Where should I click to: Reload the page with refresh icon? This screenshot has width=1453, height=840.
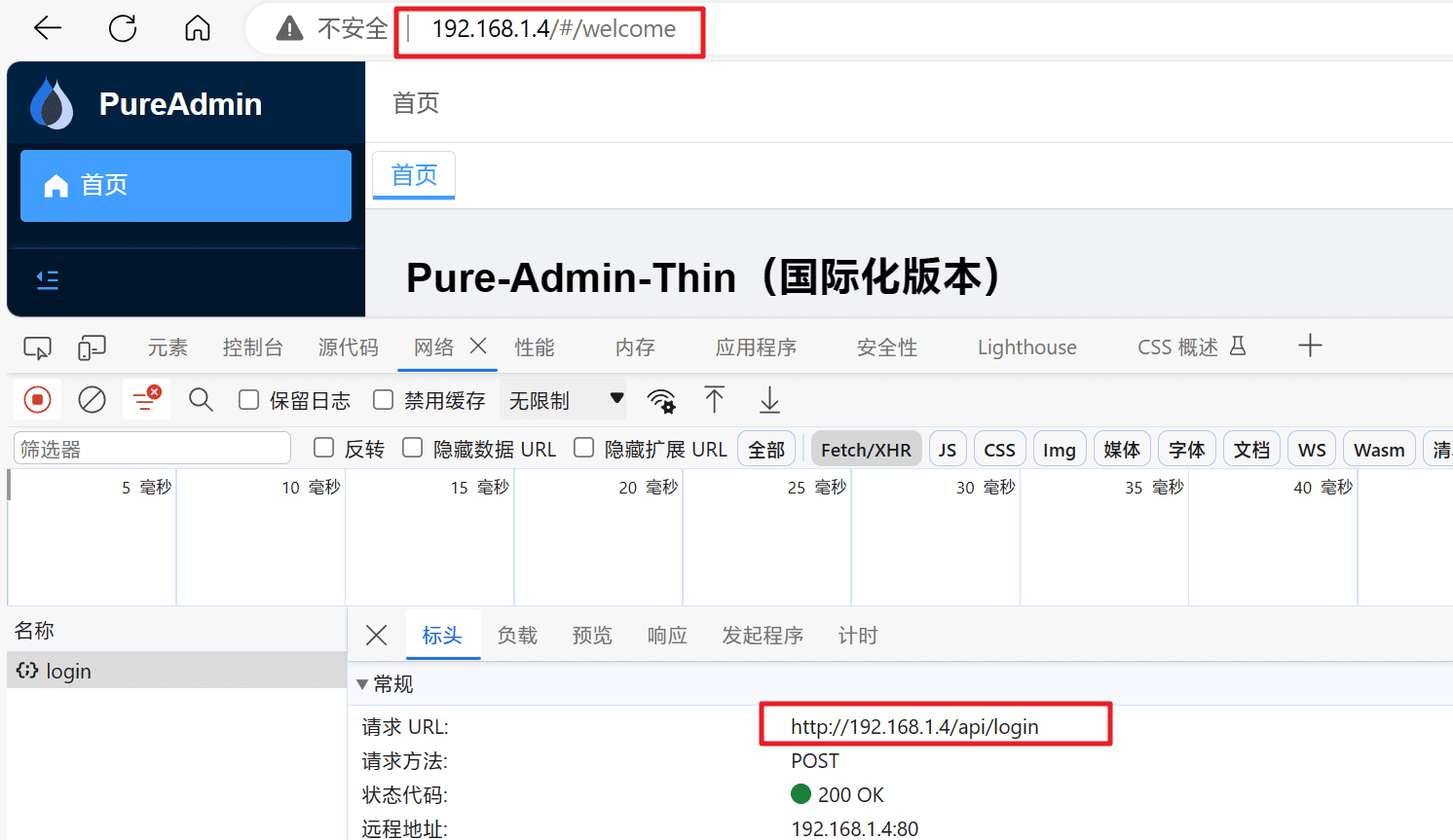[123, 28]
